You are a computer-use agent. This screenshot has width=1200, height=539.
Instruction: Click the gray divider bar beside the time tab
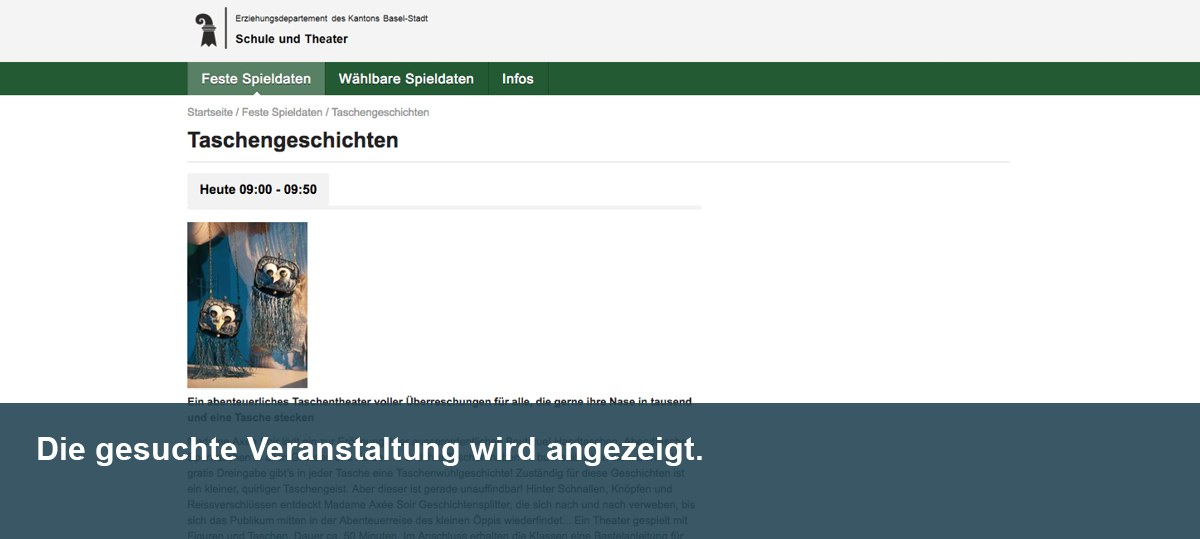[x=515, y=207]
